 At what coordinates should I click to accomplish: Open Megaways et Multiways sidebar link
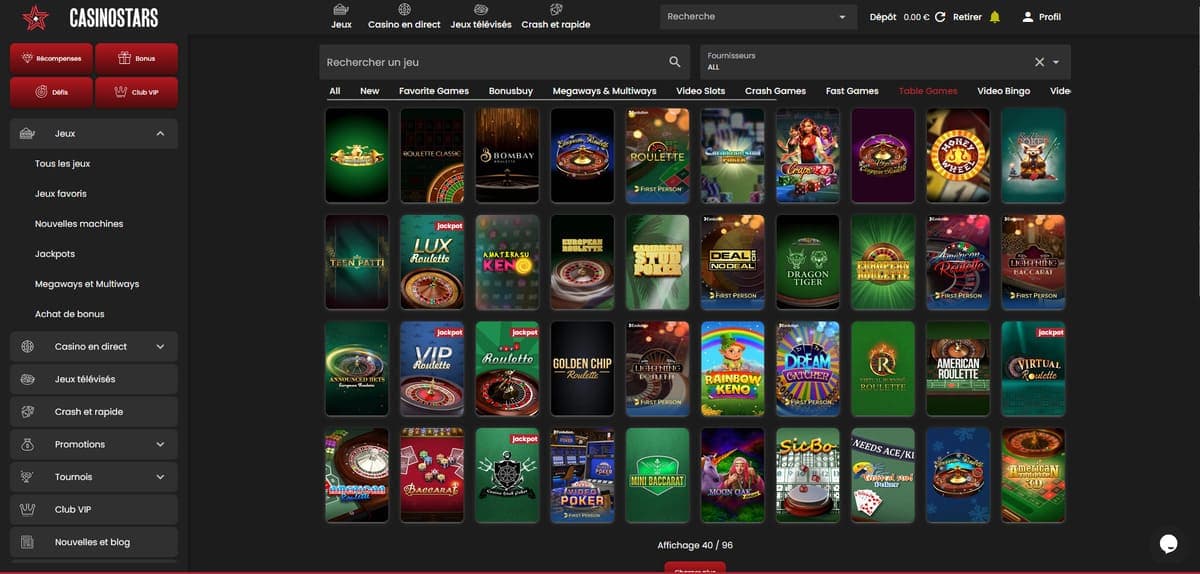coord(87,284)
